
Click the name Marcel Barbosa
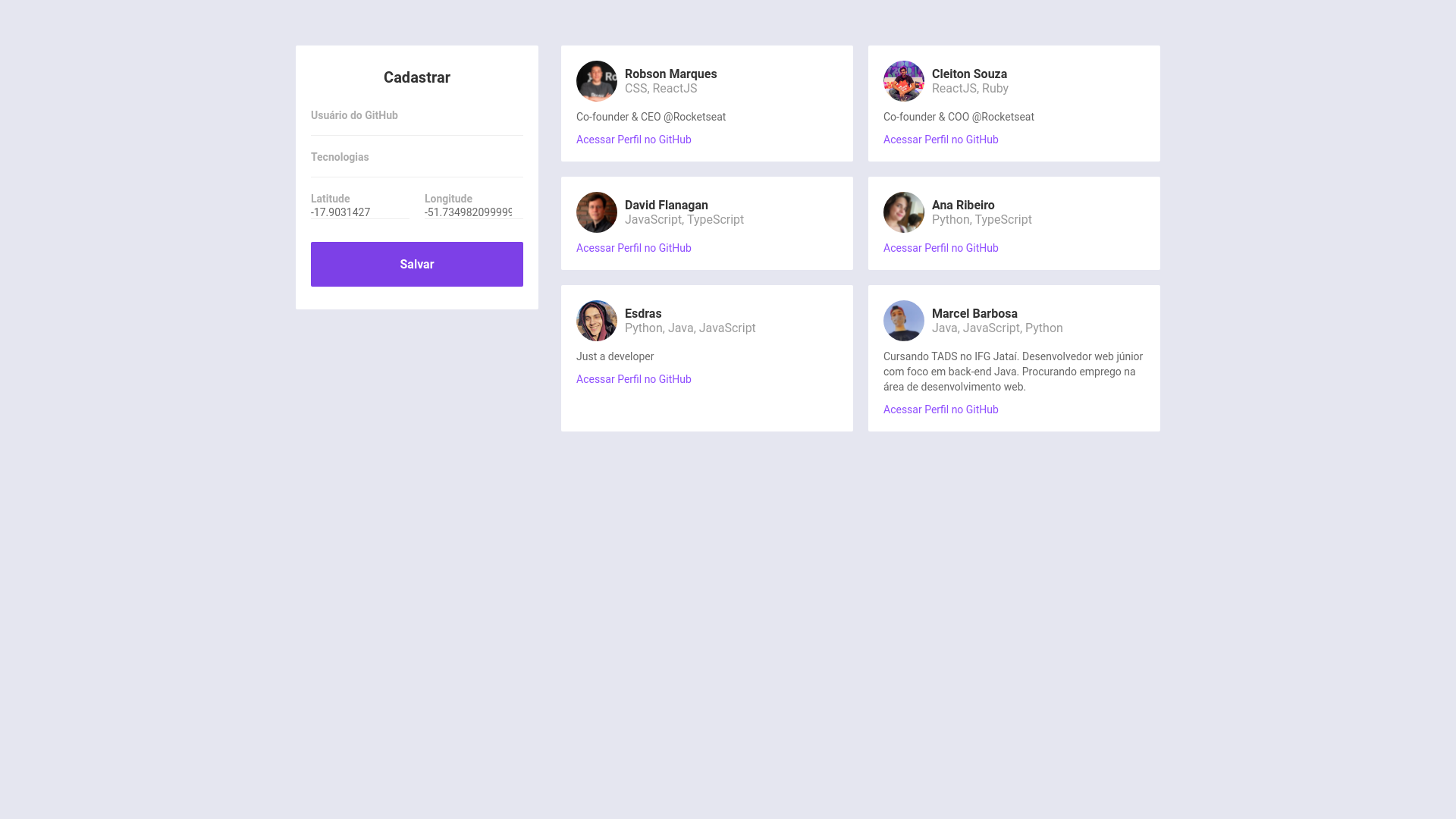pos(974,313)
